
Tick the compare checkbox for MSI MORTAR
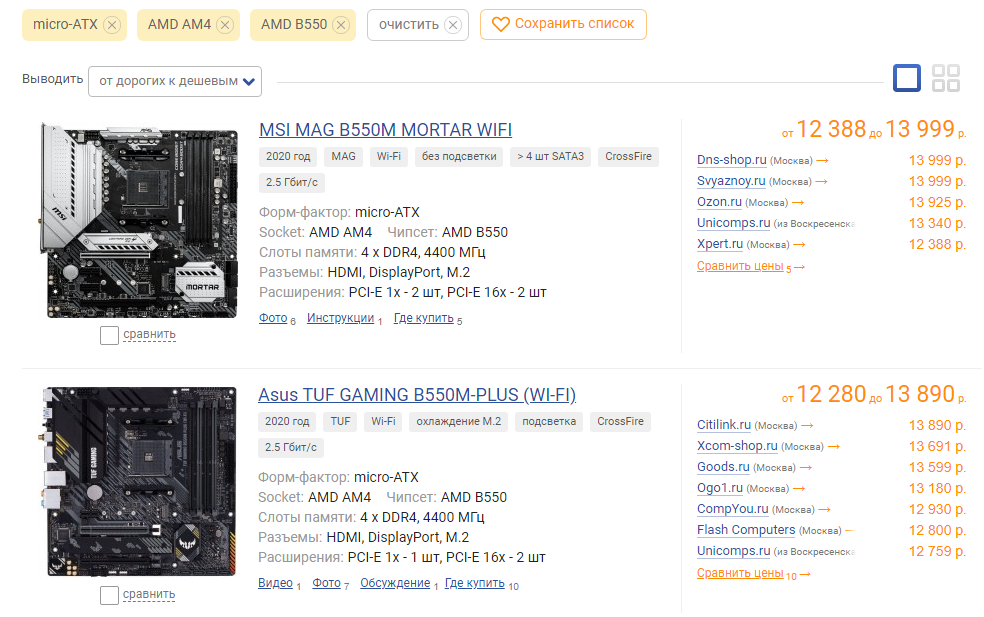click(x=109, y=335)
